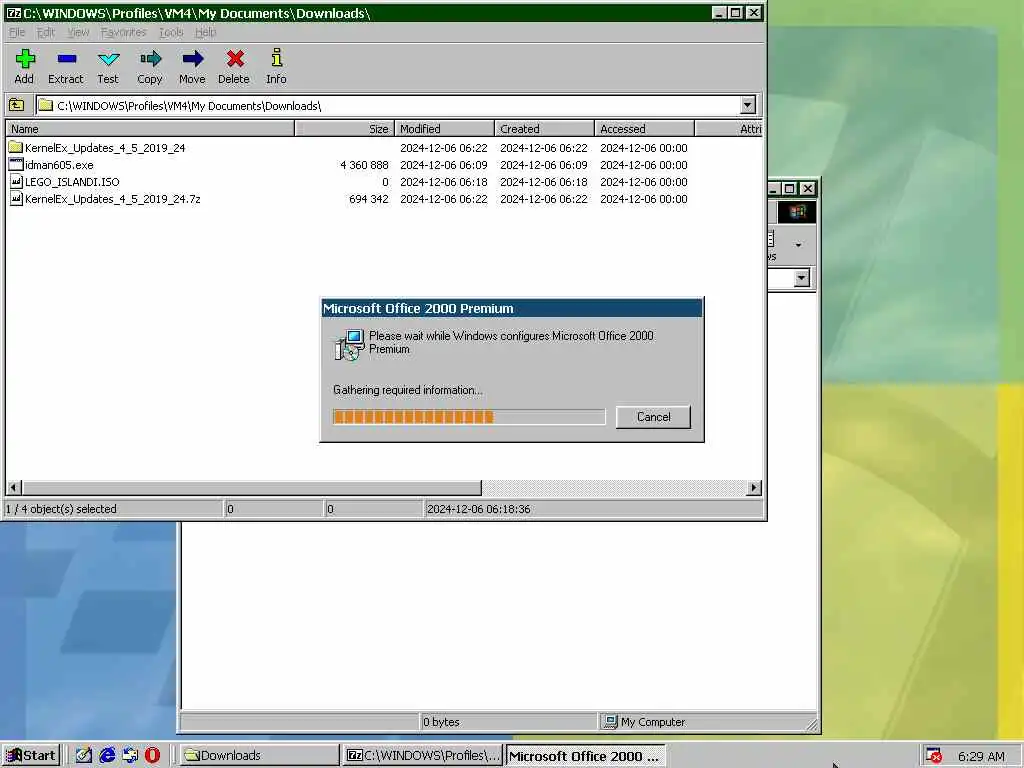This screenshot has height=768, width=1024.
Task: Click the clock showing 6:29 AM
Action: [x=981, y=756]
